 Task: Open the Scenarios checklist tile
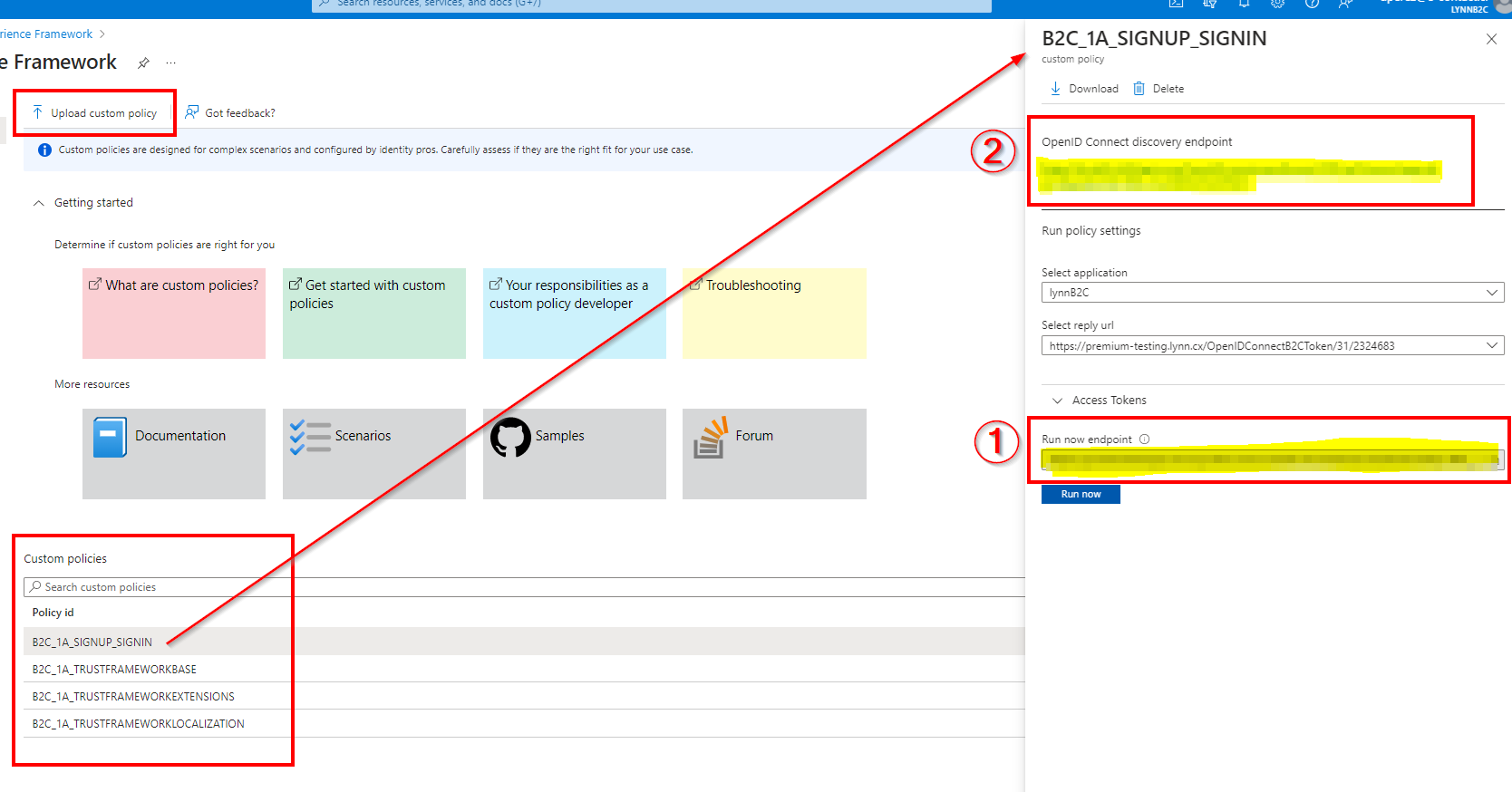pyautogui.click(x=373, y=453)
